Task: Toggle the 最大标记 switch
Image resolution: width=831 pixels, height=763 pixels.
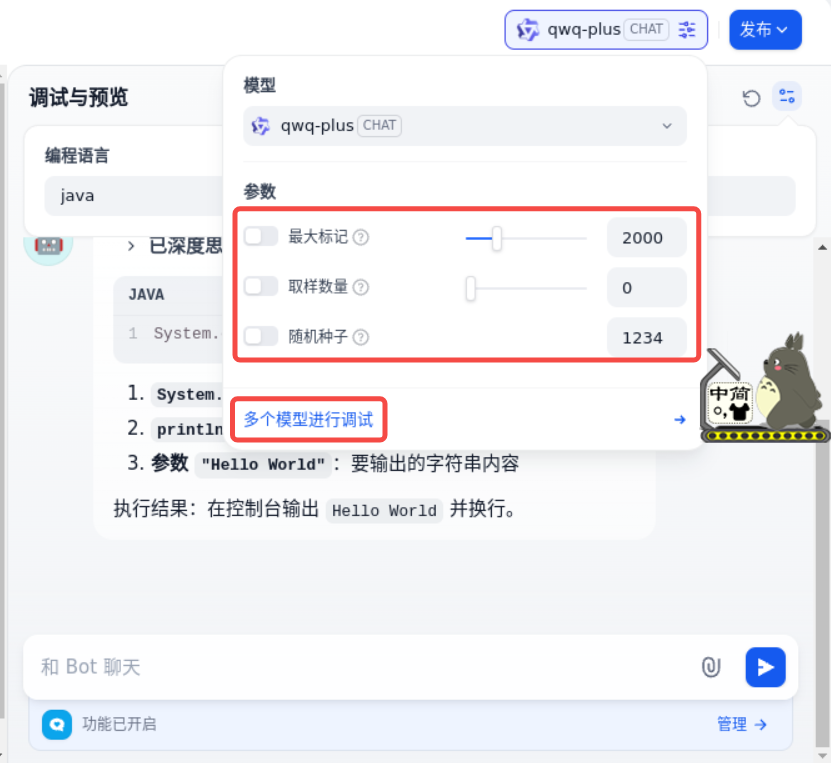Action: click(261, 236)
